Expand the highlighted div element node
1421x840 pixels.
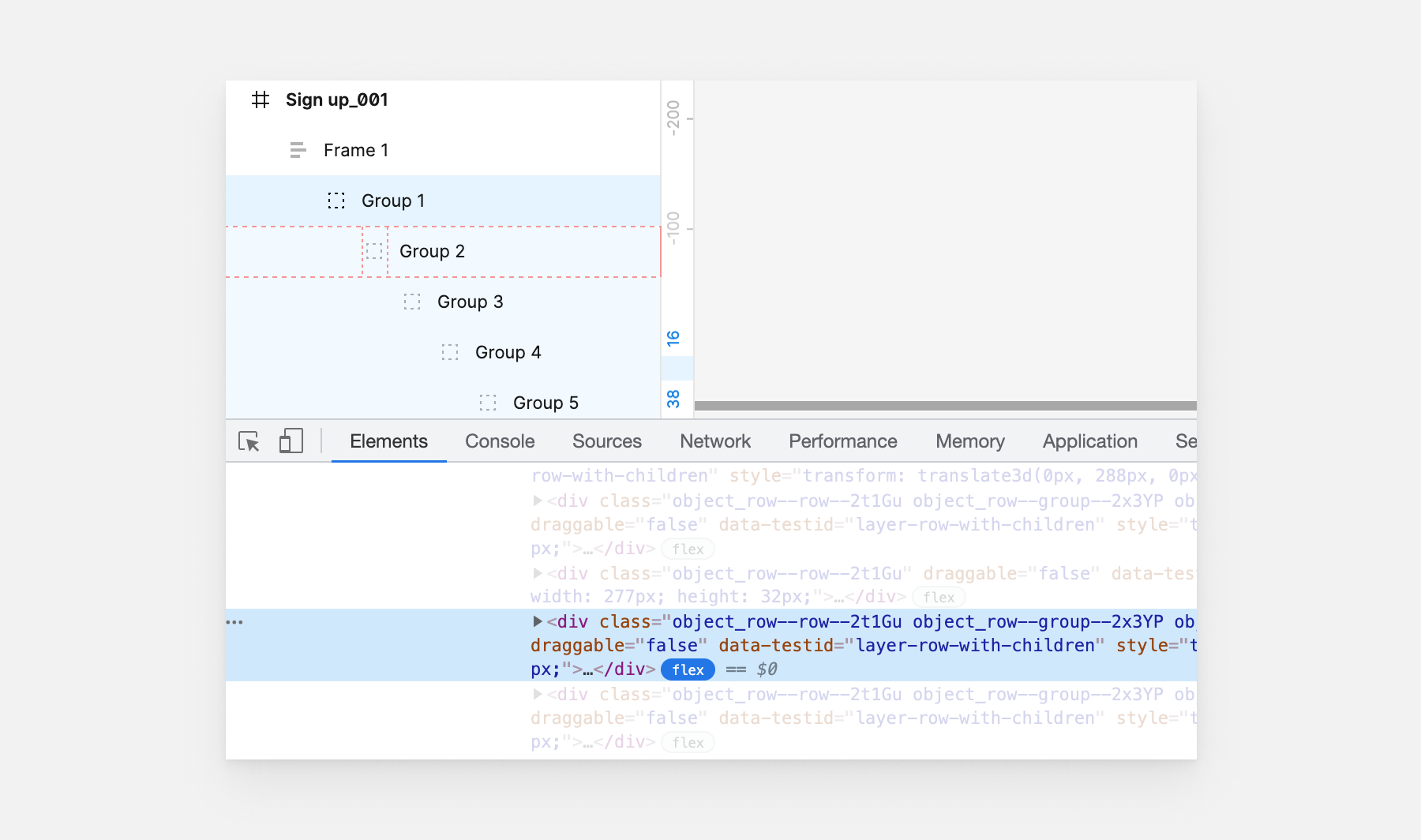point(538,621)
